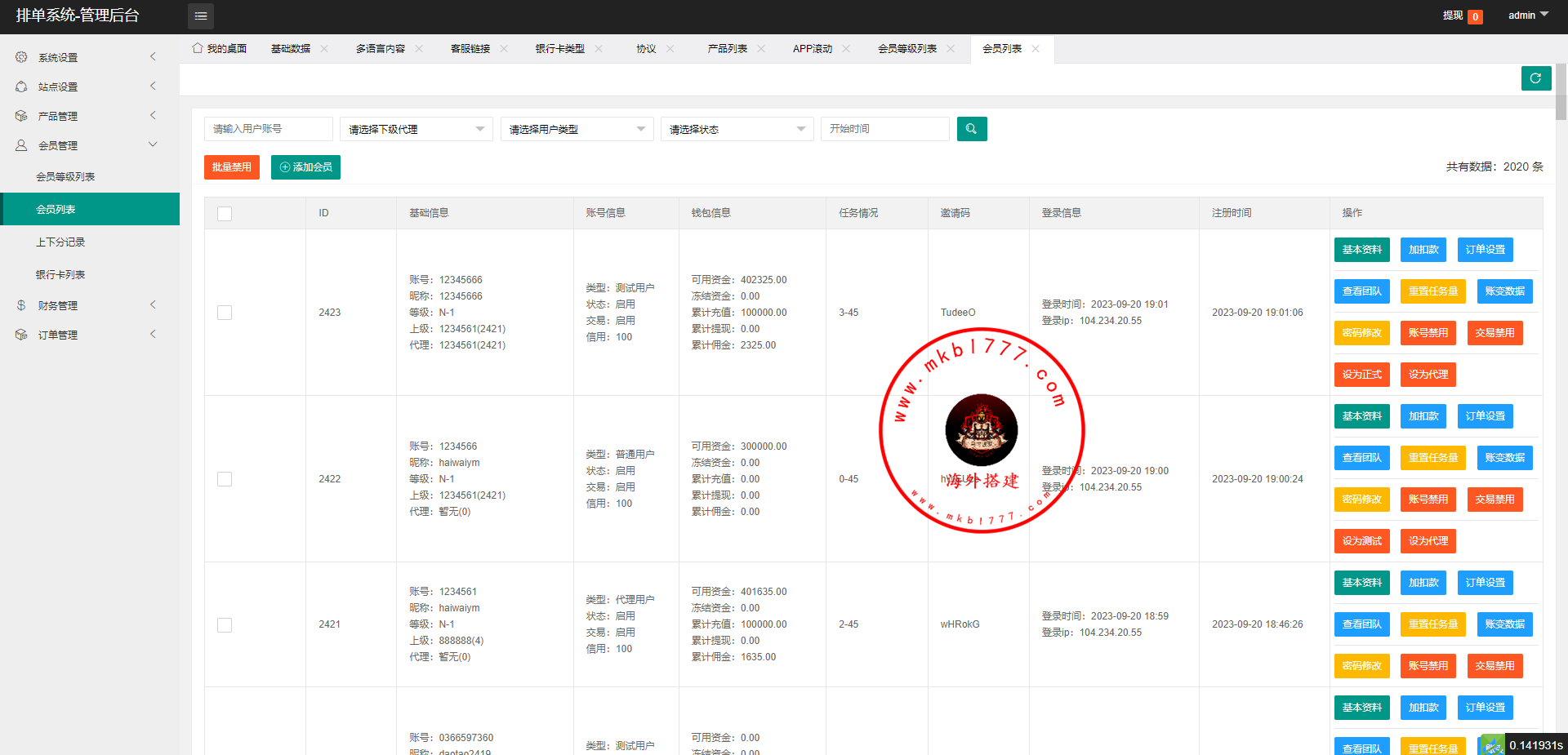Click 交易禁用 for member 2423
1568x755 pixels.
1495,333
